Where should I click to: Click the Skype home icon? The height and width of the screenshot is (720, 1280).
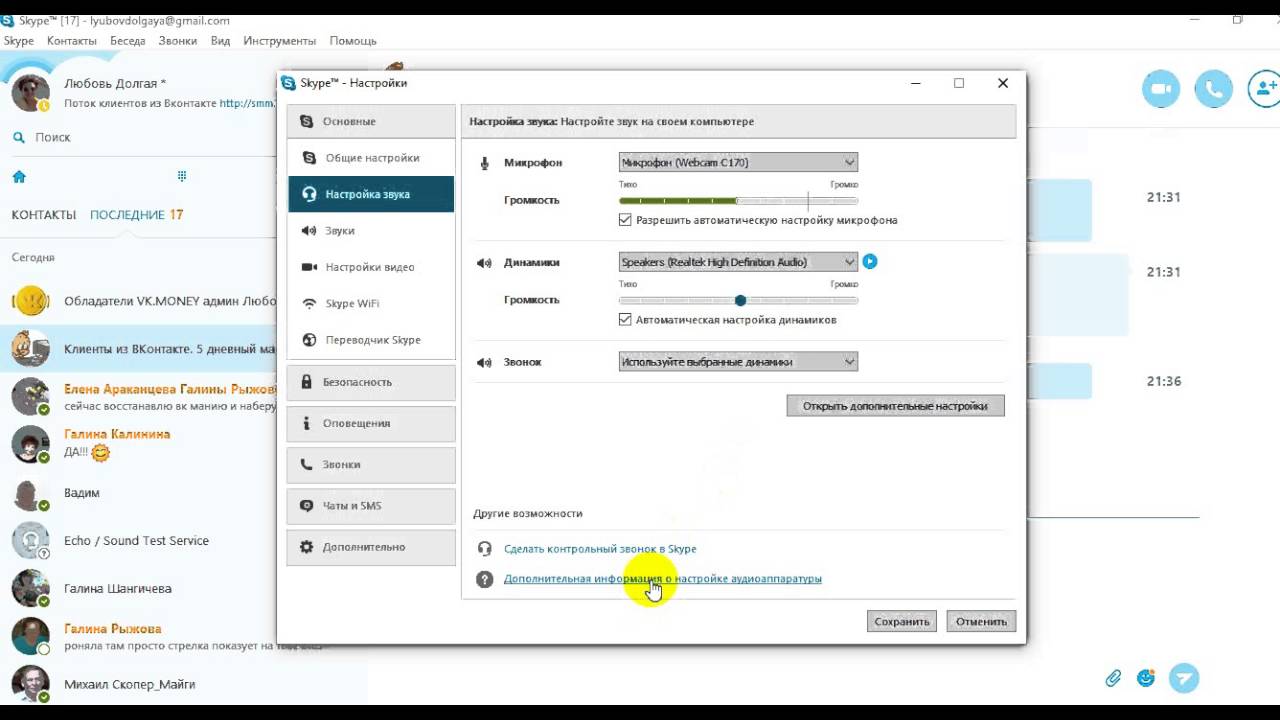click(x=19, y=176)
